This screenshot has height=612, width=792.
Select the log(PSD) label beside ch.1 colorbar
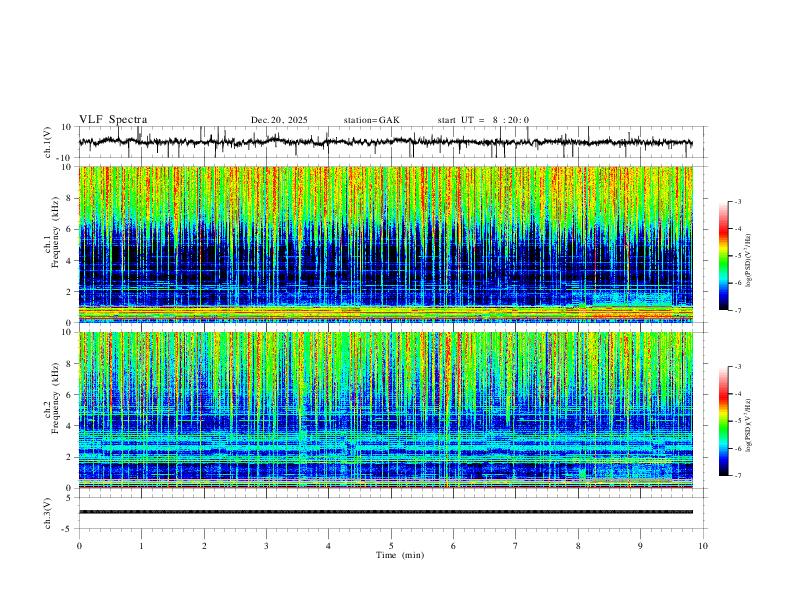[748, 260]
